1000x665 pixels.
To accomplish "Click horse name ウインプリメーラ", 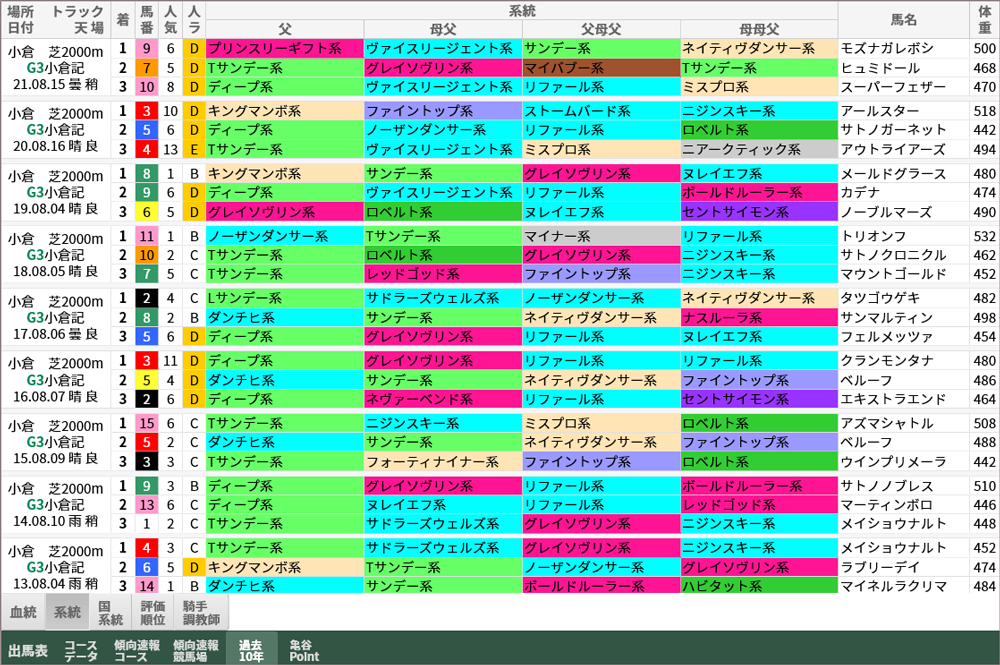I will coord(893,462).
